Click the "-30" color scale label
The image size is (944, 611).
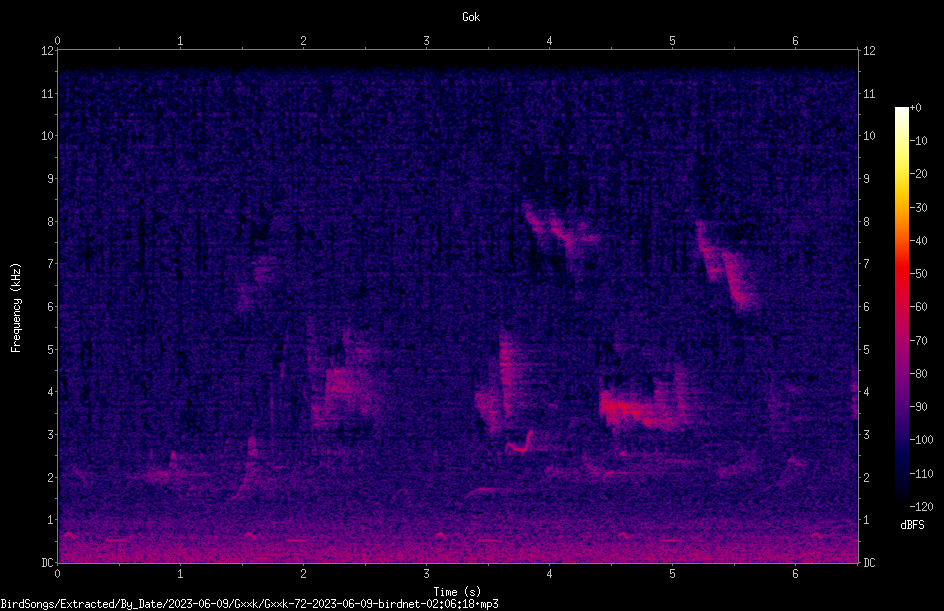[x=919, y=208]
